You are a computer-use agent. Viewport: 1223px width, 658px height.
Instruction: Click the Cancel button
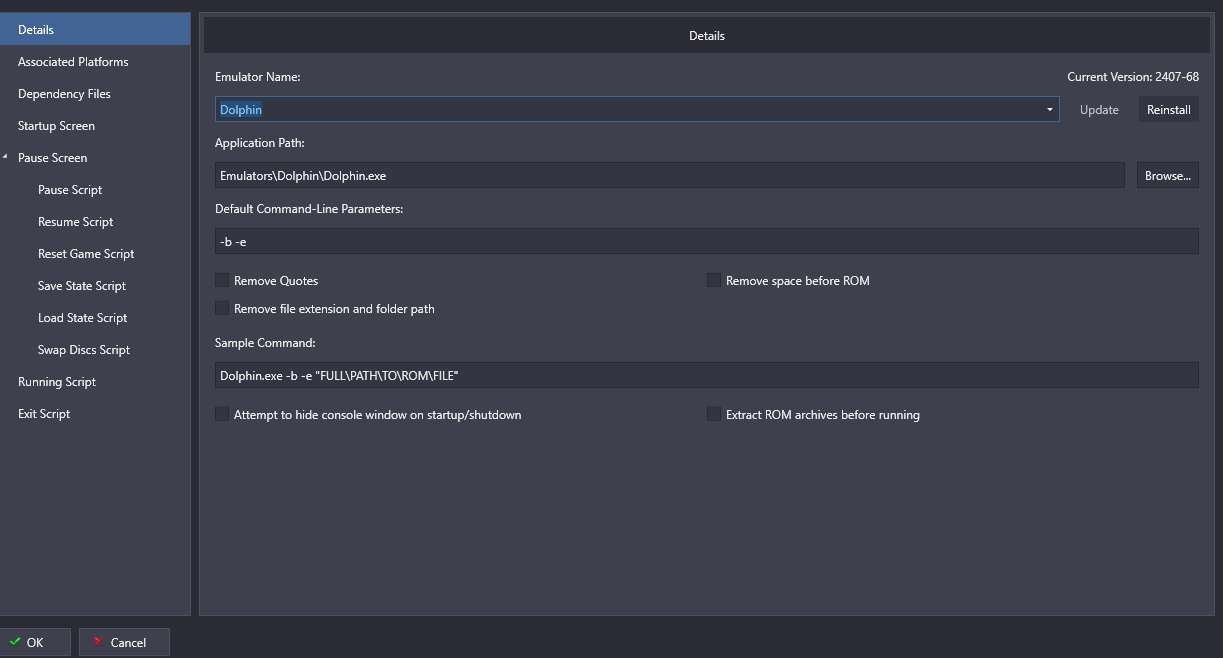124,642
